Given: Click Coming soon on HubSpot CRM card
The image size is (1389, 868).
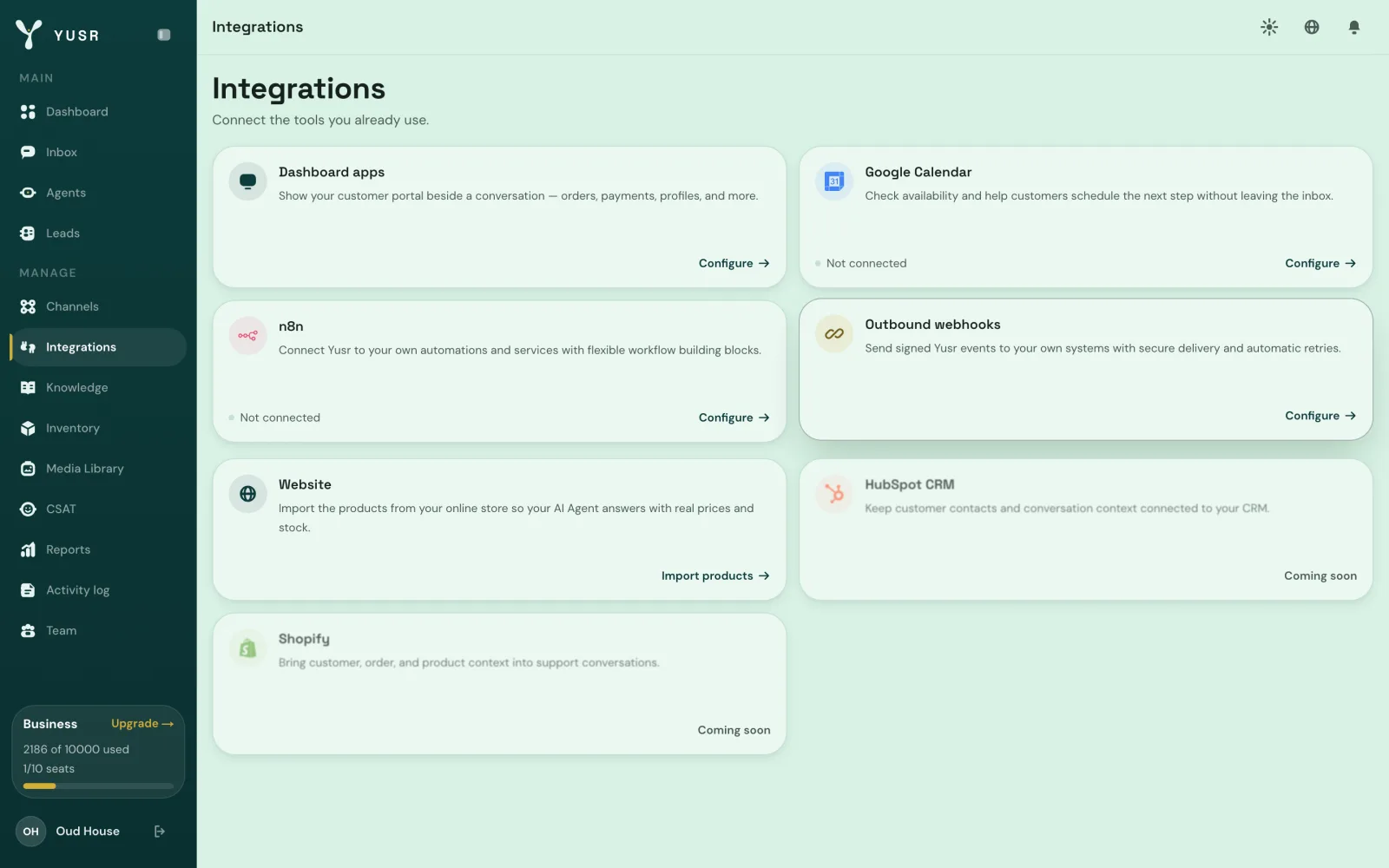Looking at the screenshot, I should point(1320,575).
